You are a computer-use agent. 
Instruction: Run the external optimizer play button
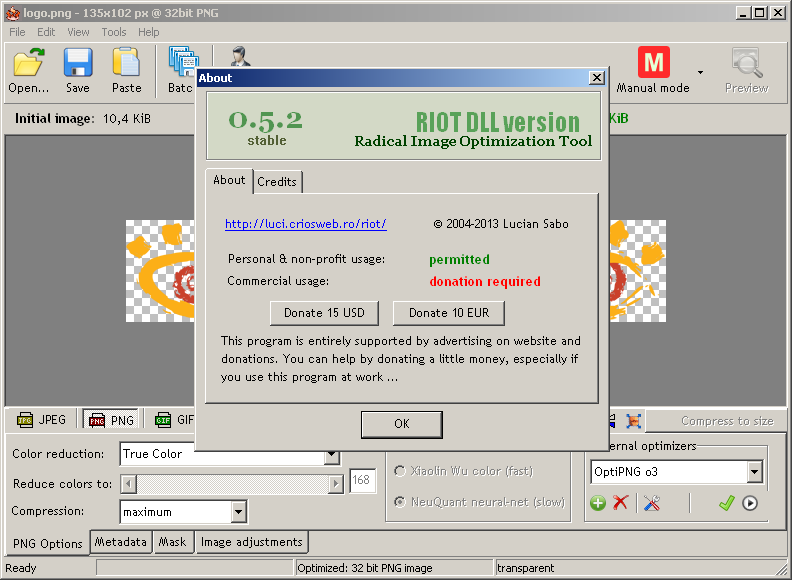pyautogui.click(x=750, y=503)
